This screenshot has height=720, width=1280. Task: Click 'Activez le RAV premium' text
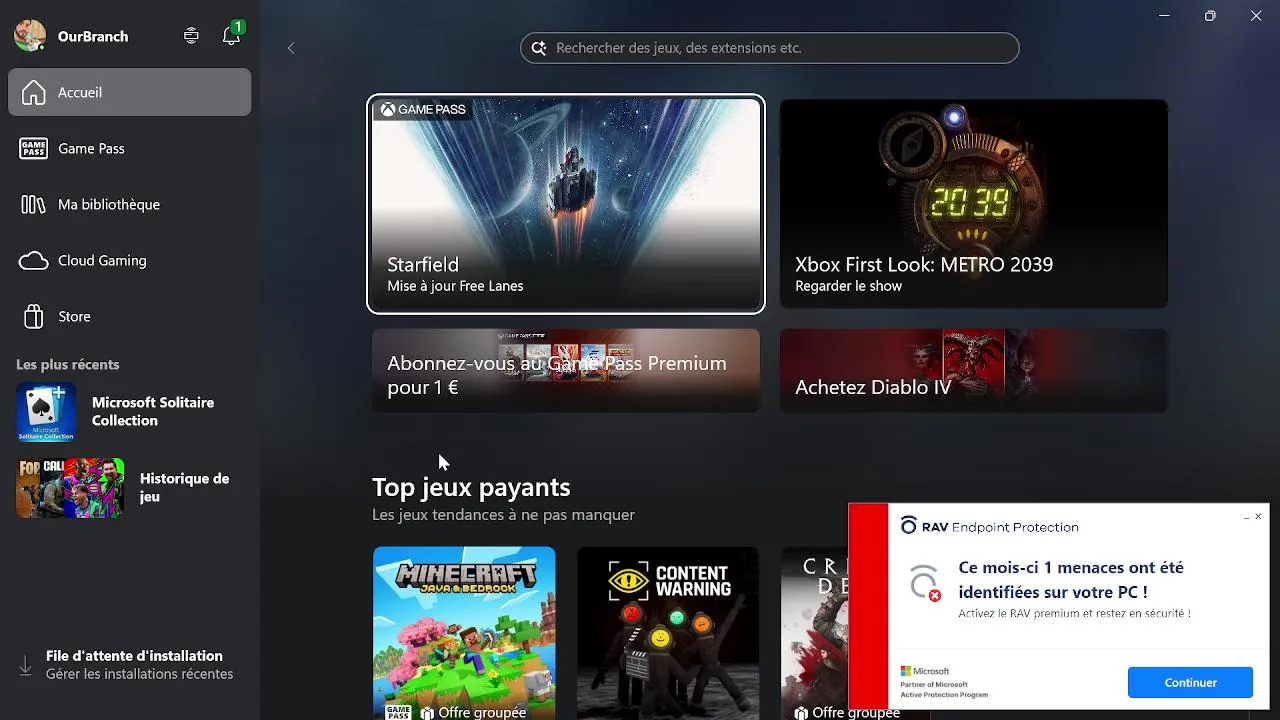[1074, 613]
